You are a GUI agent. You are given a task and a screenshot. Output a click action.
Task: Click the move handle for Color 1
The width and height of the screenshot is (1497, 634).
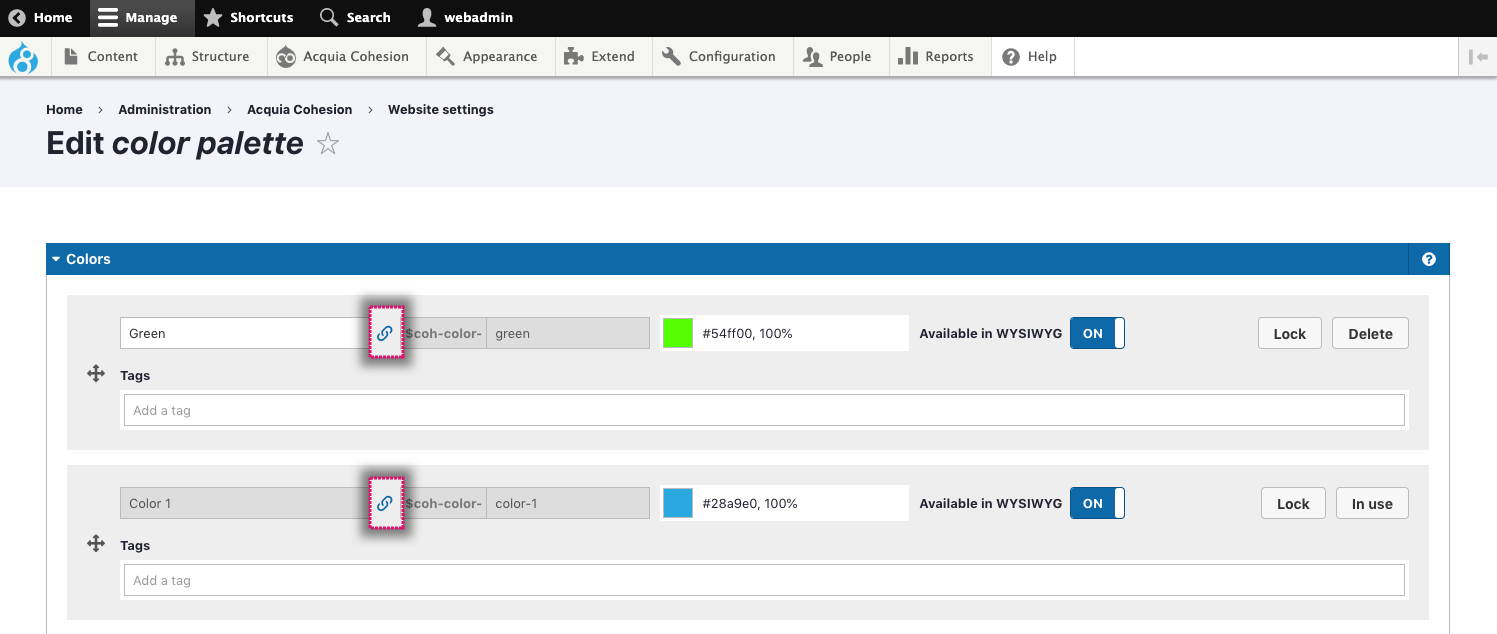click(96, 544)
